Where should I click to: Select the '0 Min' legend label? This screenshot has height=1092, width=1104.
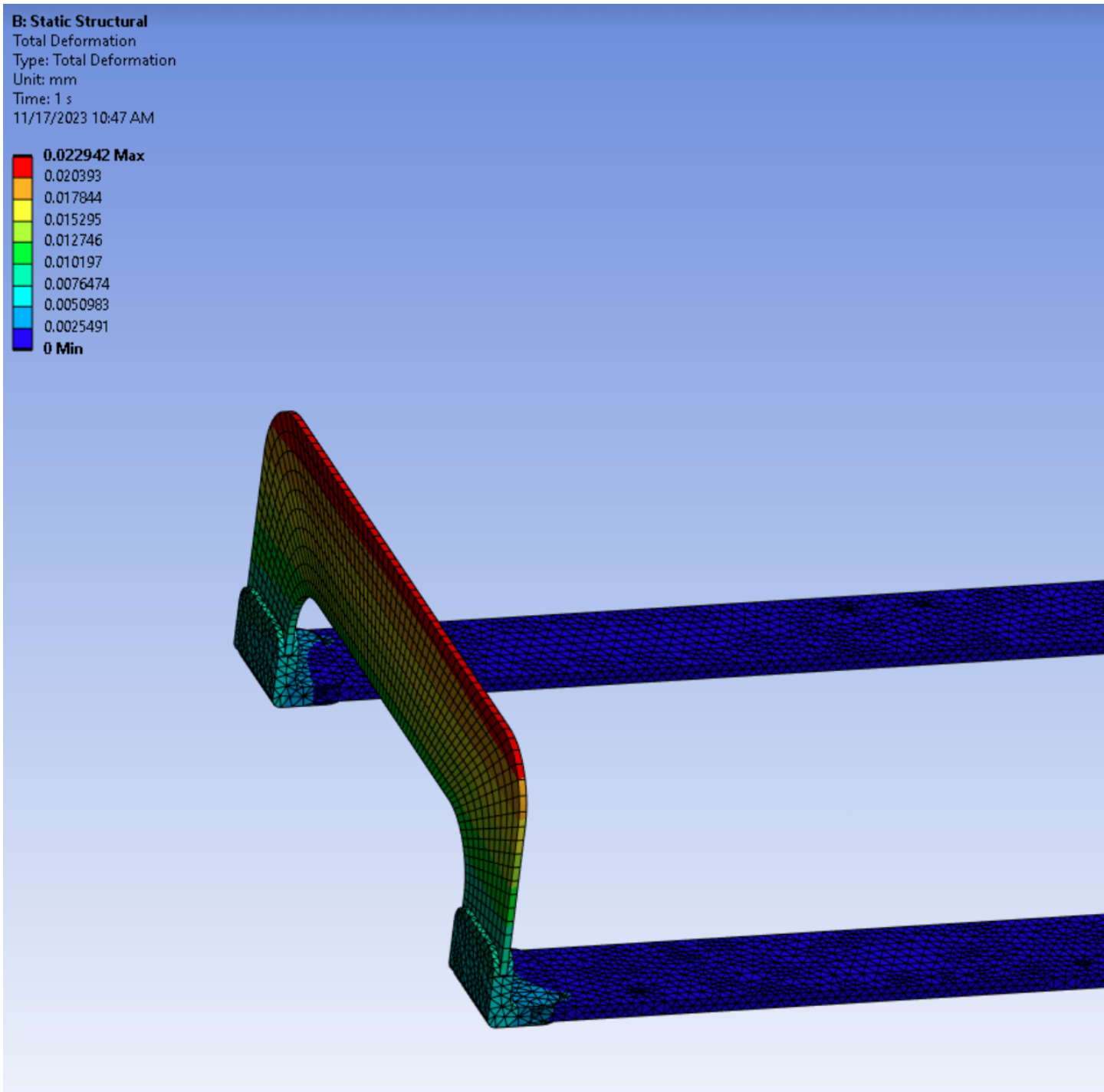[63, 348]
